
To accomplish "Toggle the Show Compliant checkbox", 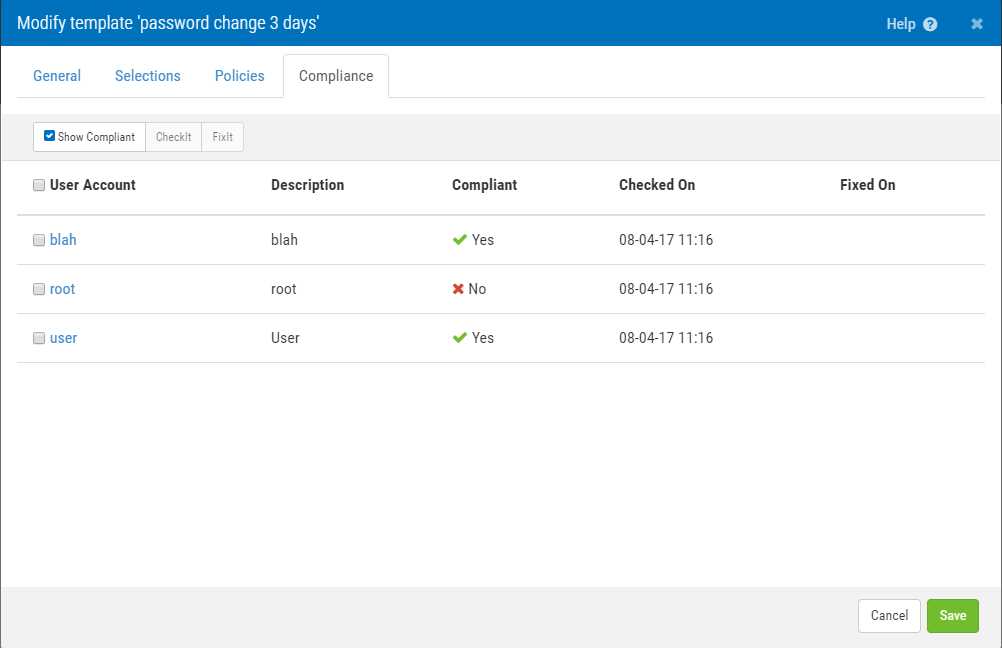I will tap(49, 136).
